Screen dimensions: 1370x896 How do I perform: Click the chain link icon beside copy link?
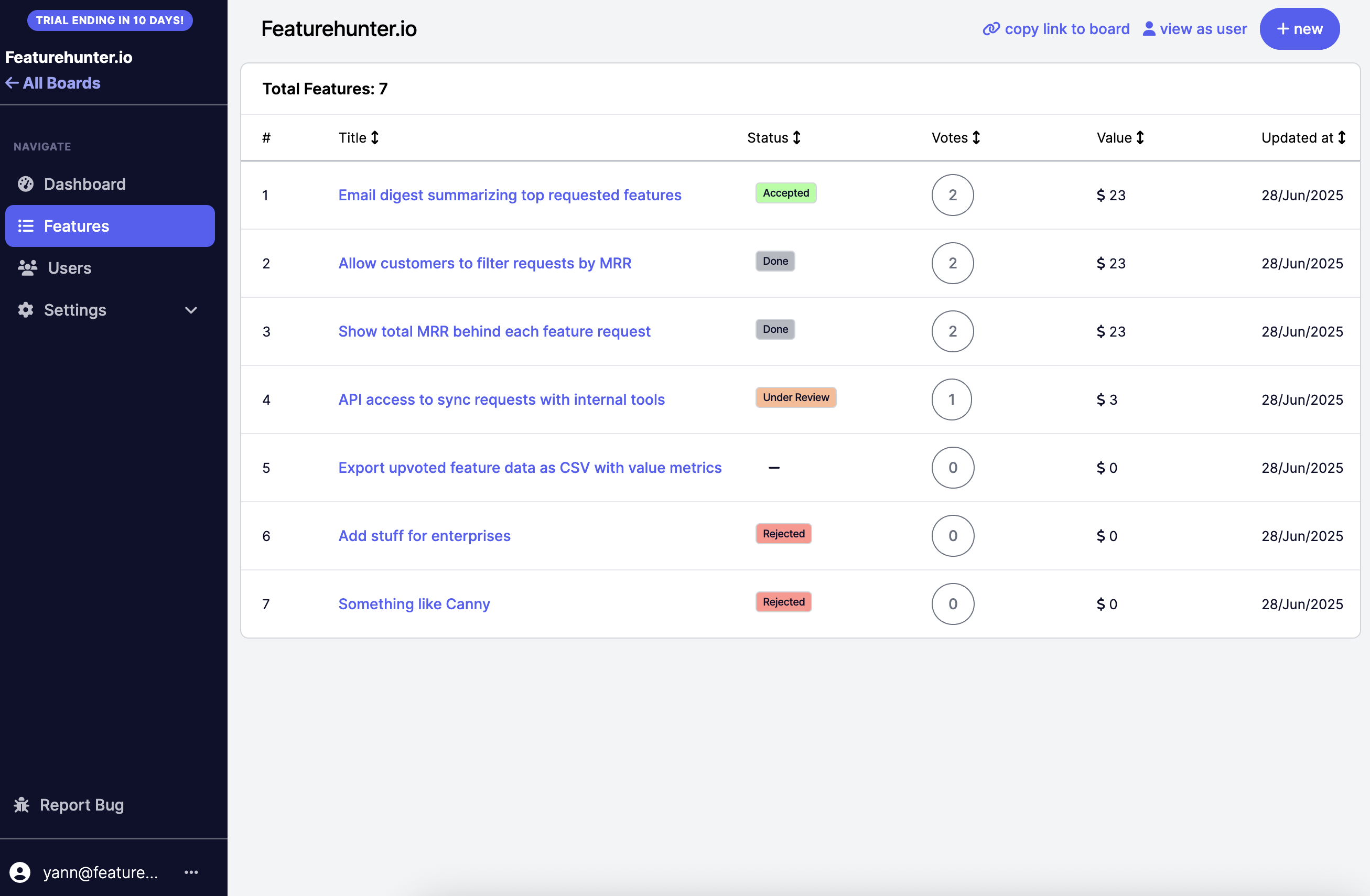pyautogui.click(x=990, y=29)
